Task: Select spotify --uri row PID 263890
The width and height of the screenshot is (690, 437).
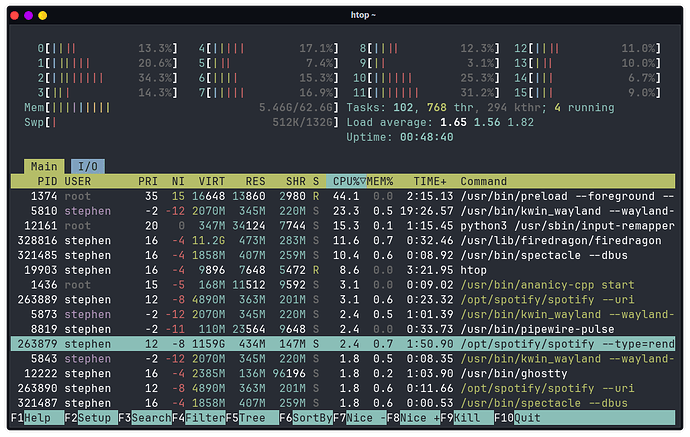Action: 343,388
